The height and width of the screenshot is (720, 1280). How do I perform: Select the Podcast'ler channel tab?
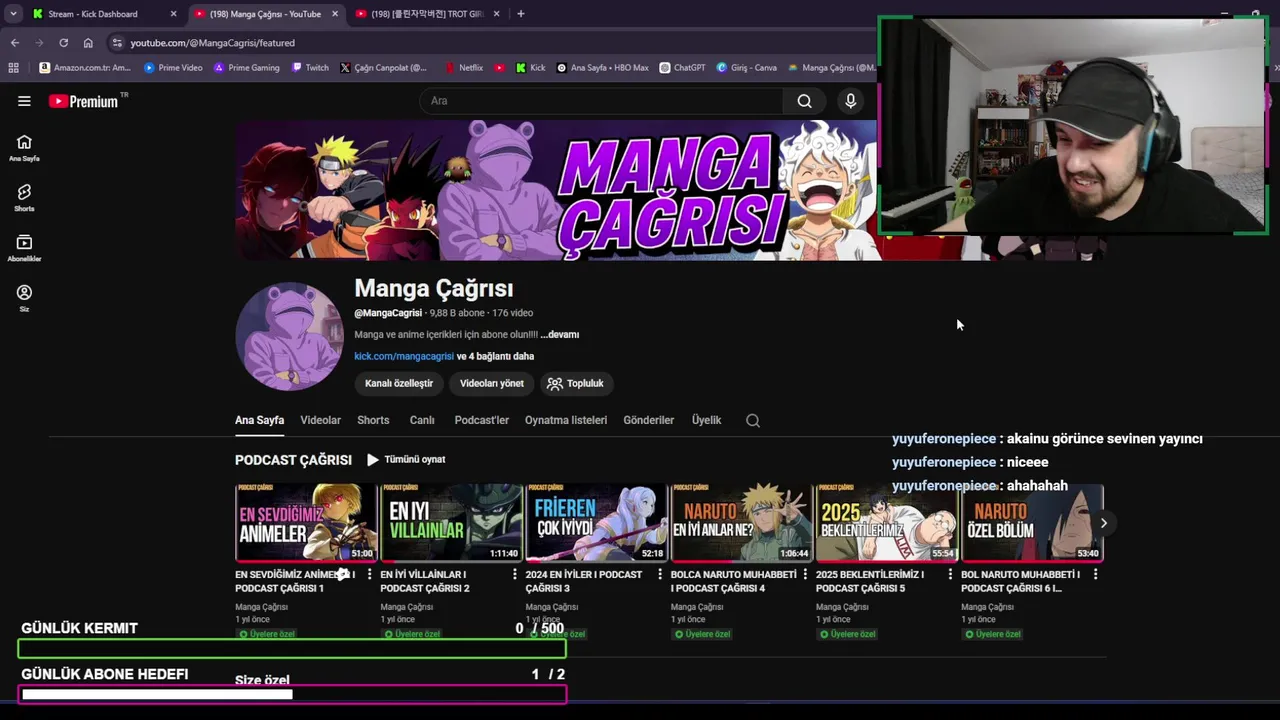[482, 421]
